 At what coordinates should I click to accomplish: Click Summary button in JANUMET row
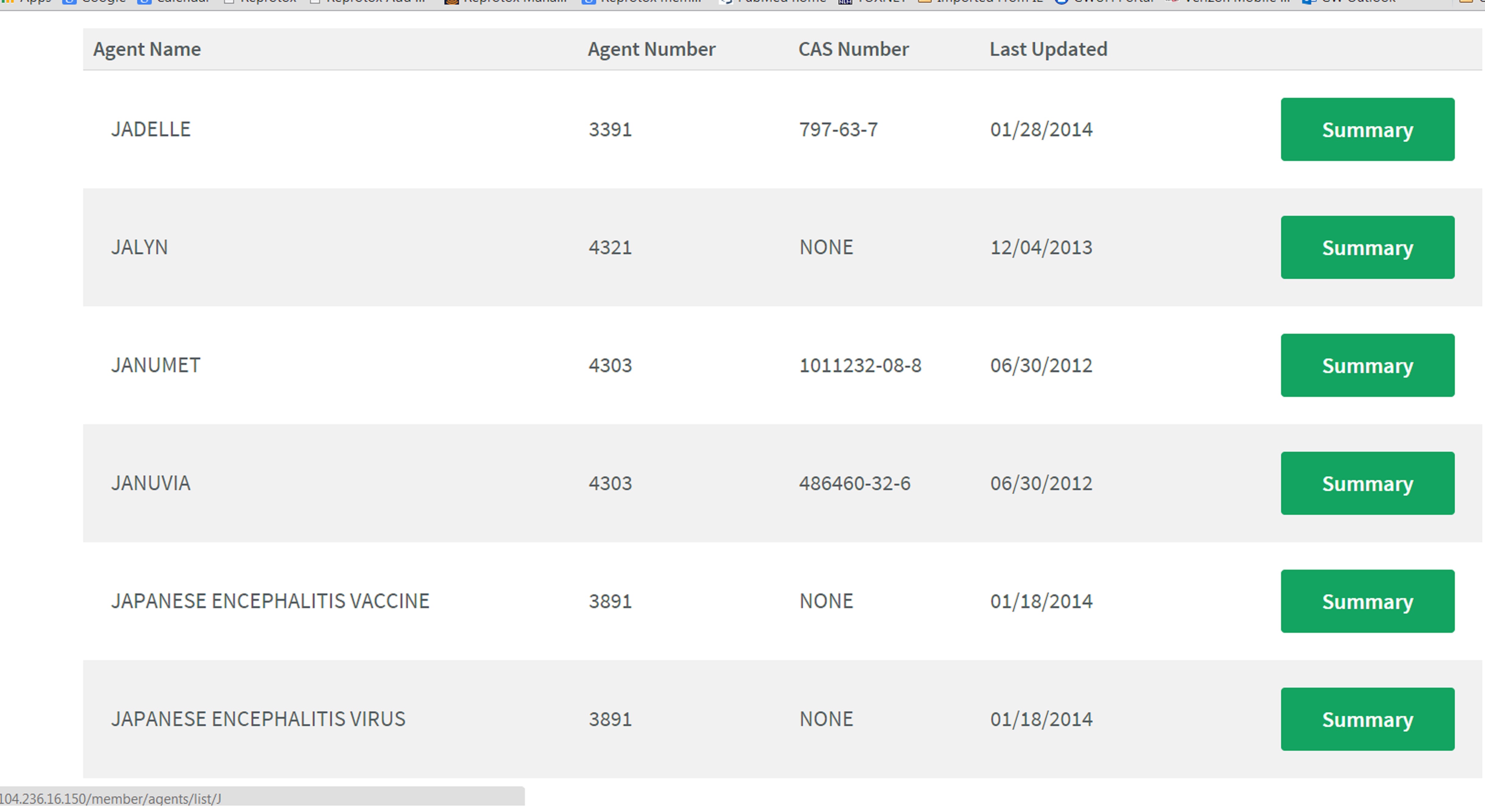pos(1367,365)
